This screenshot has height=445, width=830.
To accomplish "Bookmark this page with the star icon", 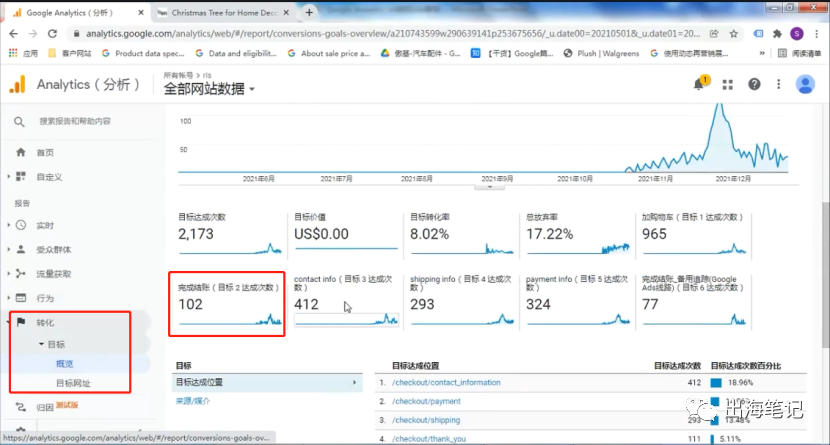I will click(x=734, y=33).
